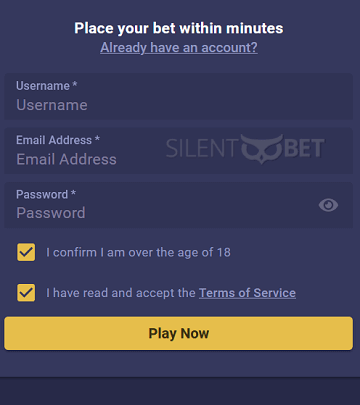360x405 pixels.
Task: Click the owl logo in the SilentBet watermark
Action: click(x=262, y=149)
